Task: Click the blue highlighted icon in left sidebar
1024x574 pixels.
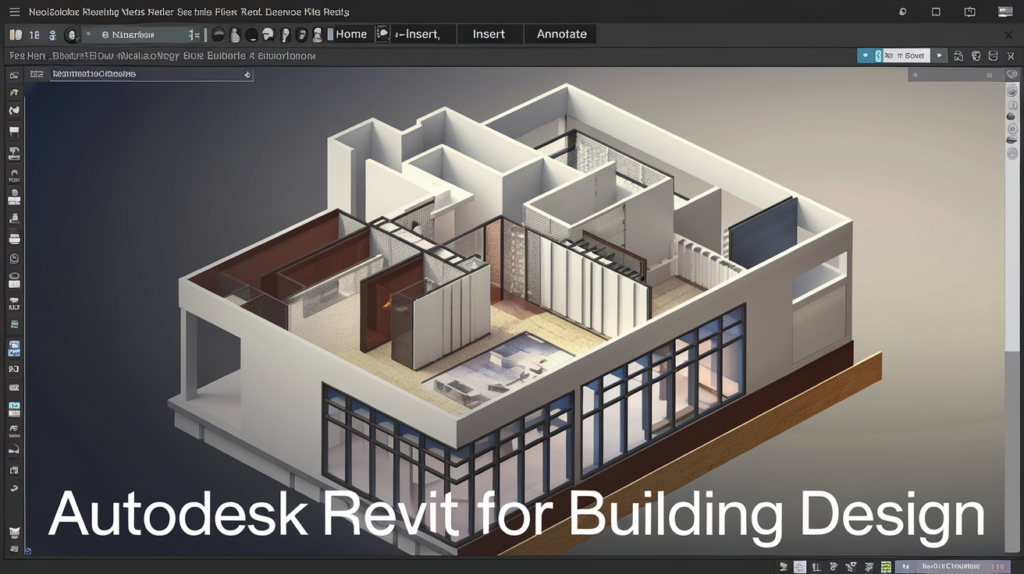Action: [14, 349]
